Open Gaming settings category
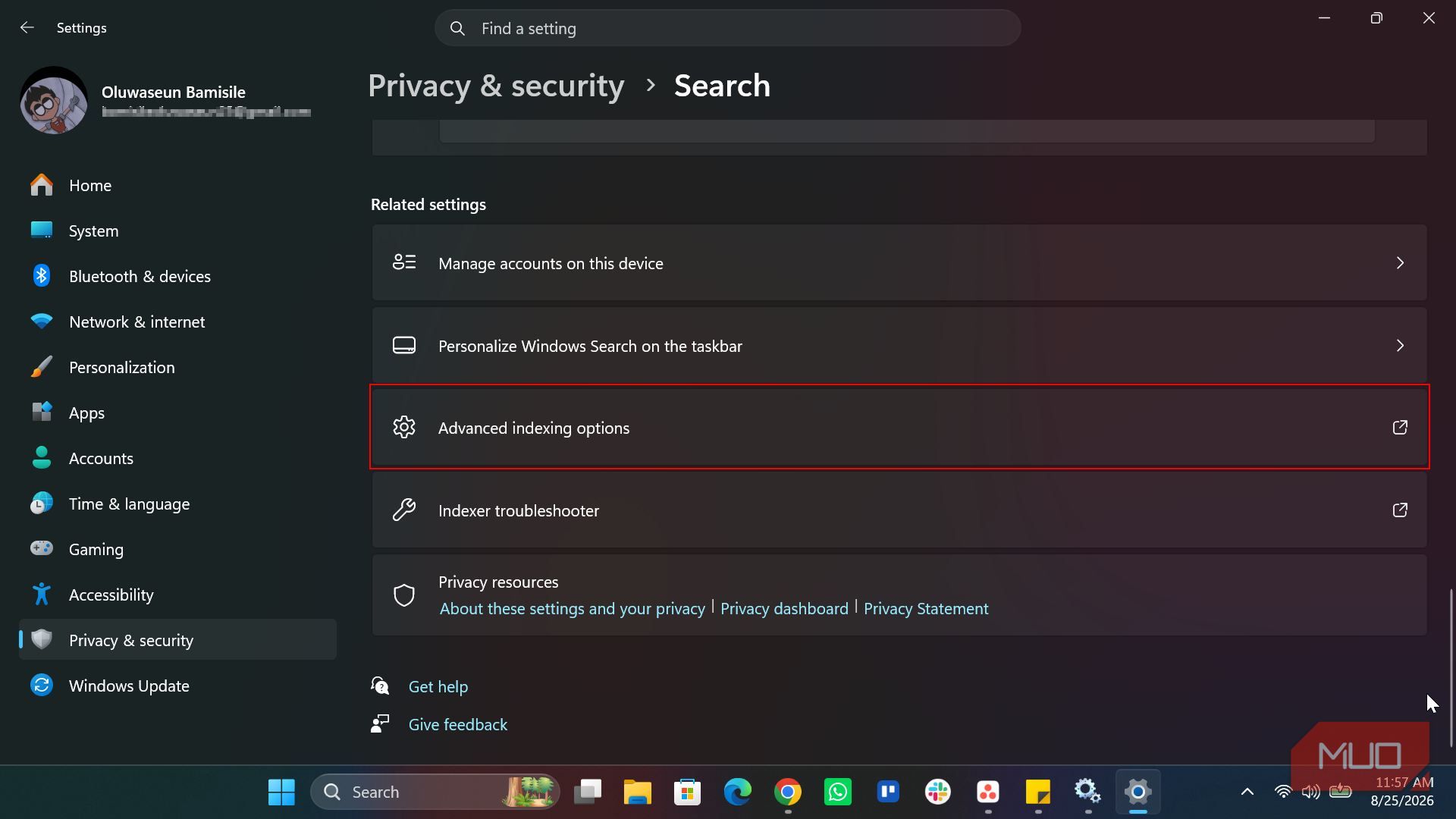 pyautogui.click(x=177, y=550)
